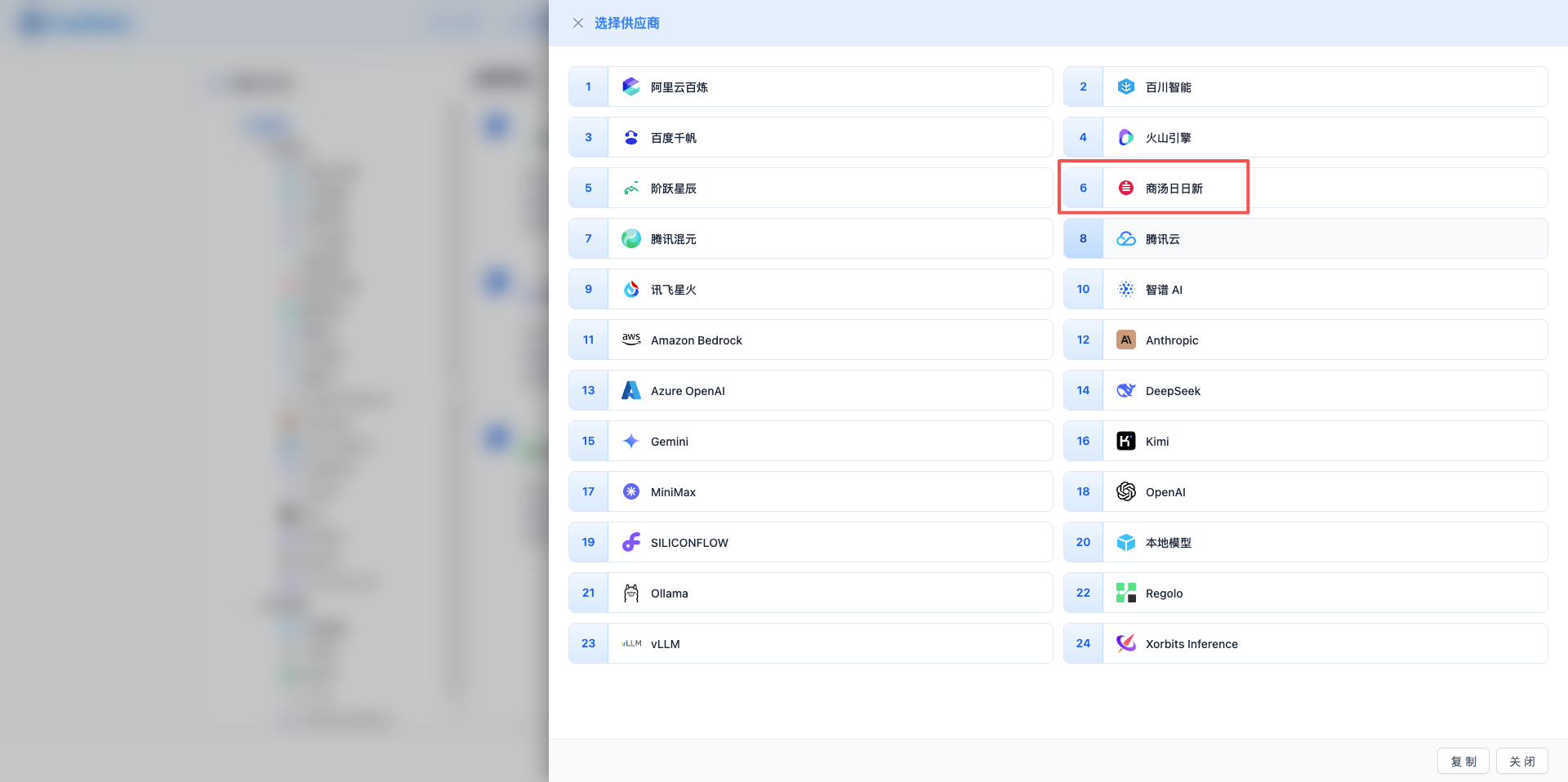
Task: Click the Amazon Bedrock aws icon
Action: (630, 340)
